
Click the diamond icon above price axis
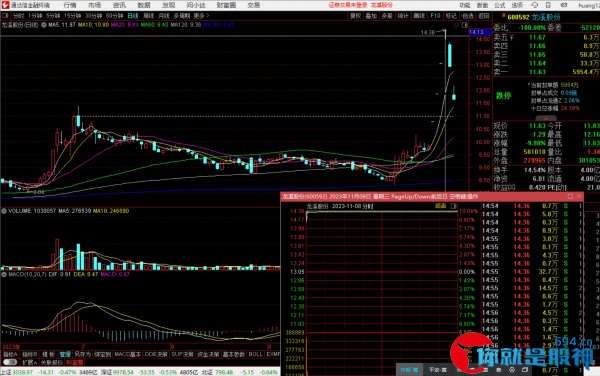(456, 25)
